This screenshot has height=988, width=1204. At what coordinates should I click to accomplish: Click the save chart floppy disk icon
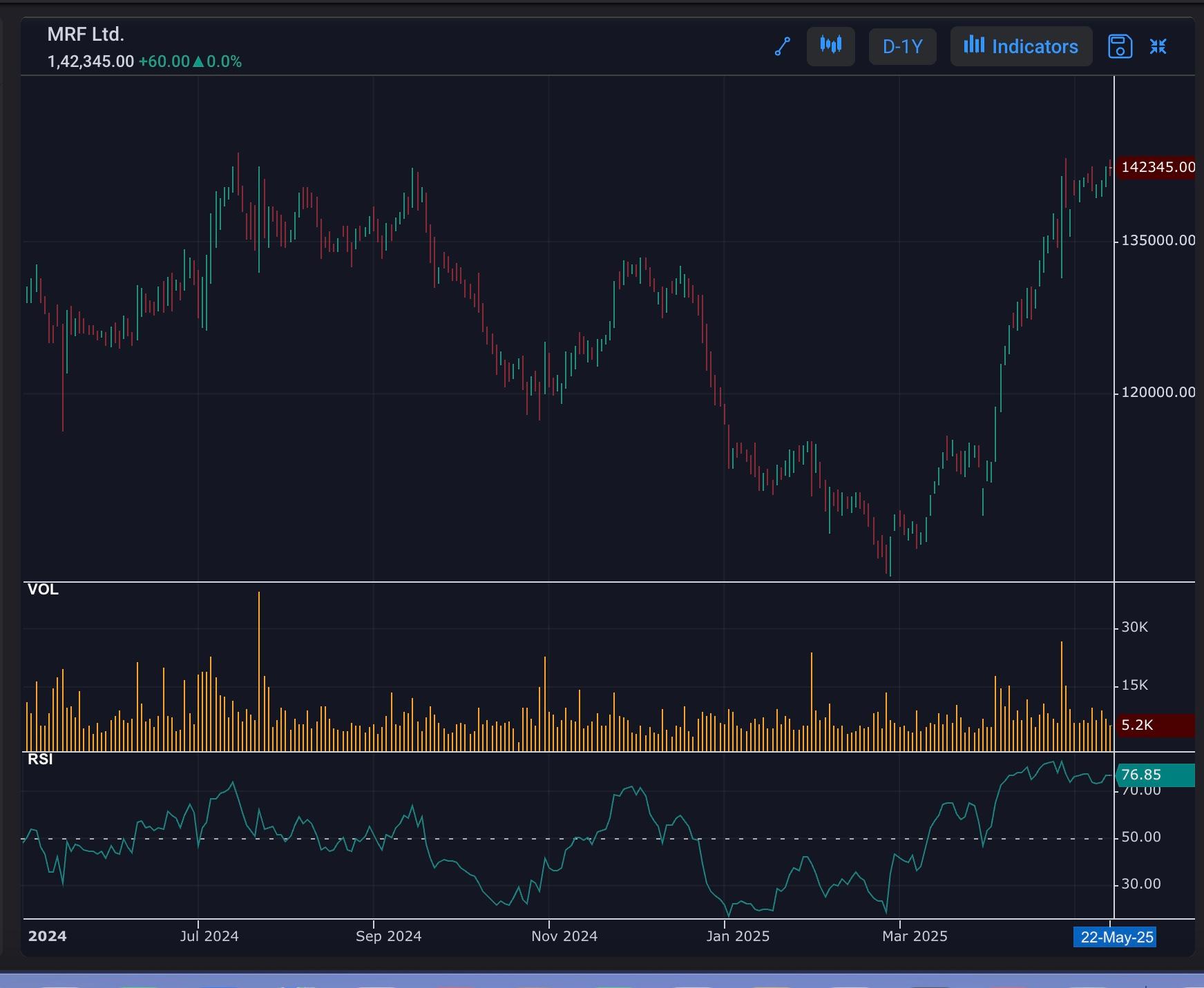[x=1120, y=47]
